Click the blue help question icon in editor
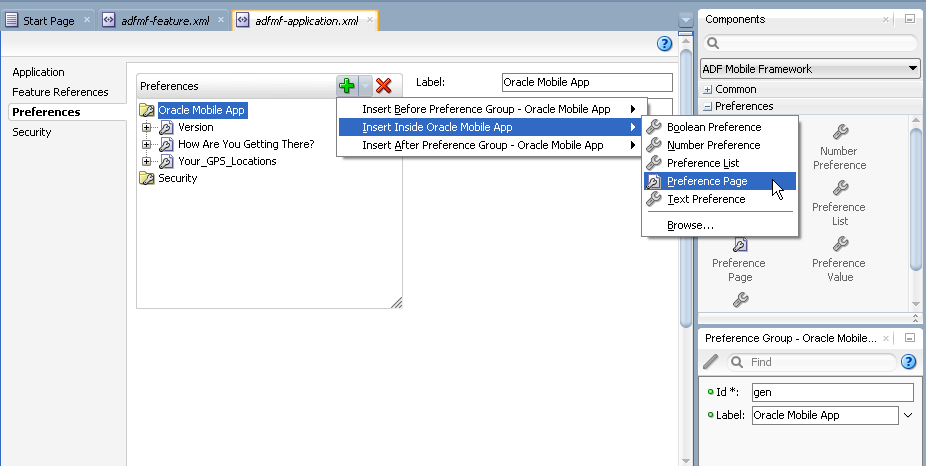Image resolution: width=926 pixels, height=466 pixels. [x=664, y=44]
